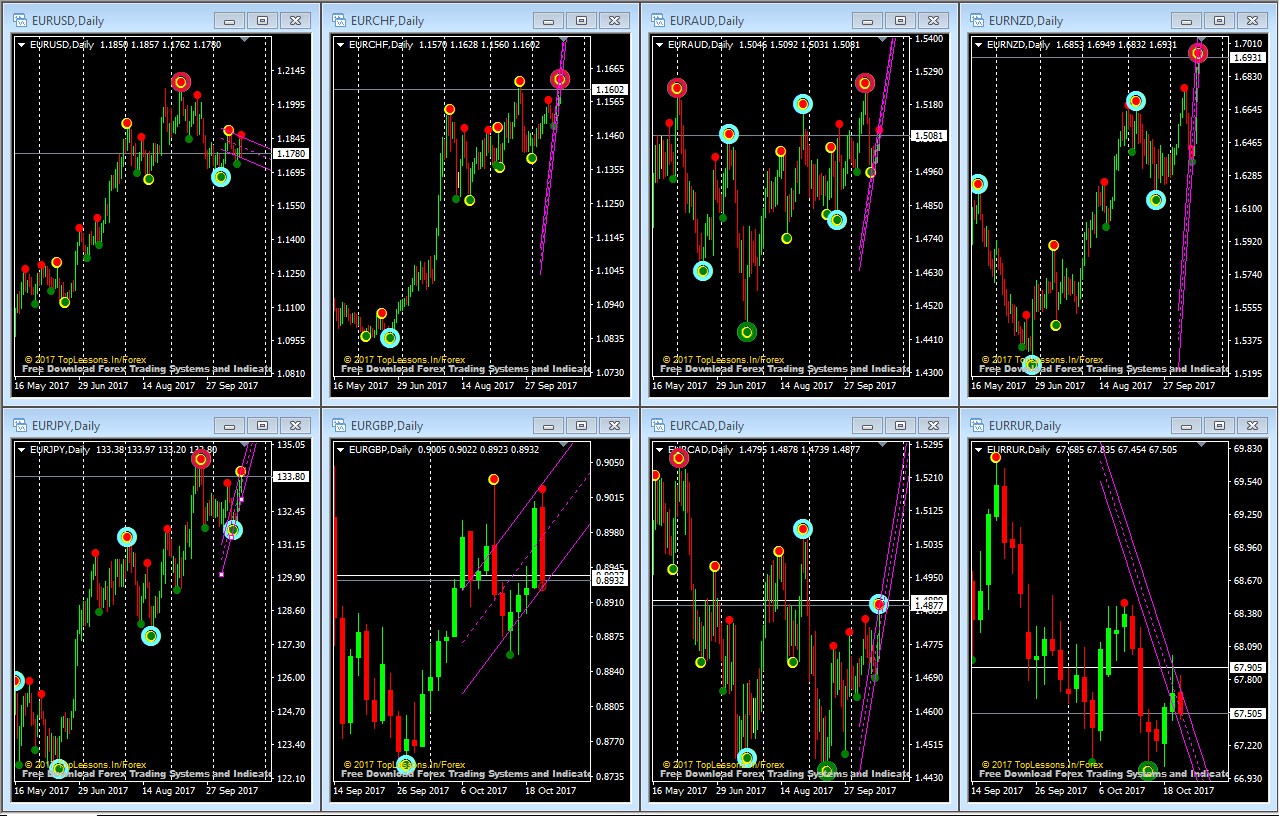Select the 0.9050 axis value in EURGBP chart

pyautogui.click(x=611, y=462)
